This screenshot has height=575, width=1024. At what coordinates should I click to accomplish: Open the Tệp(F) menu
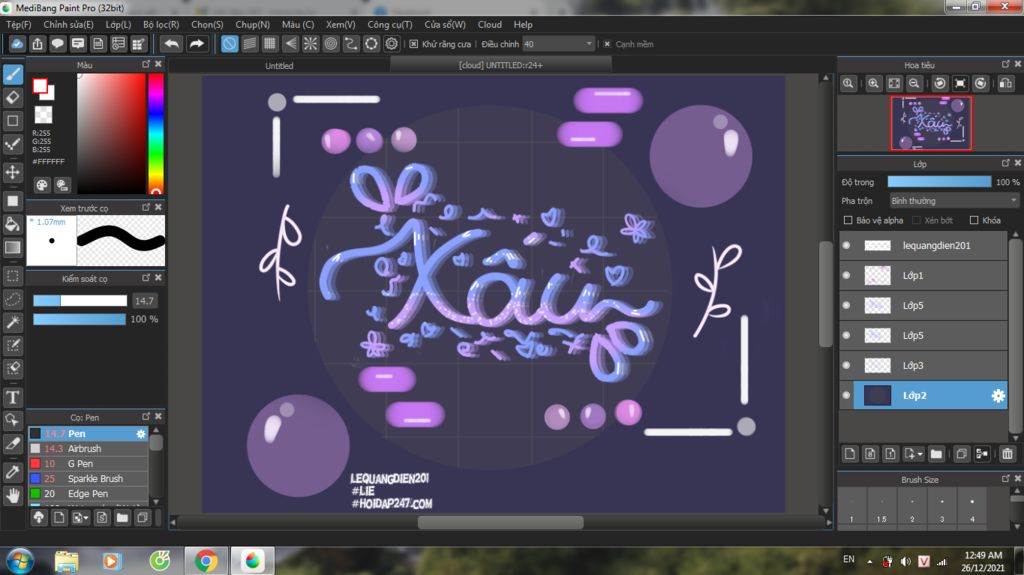pyautogui.click(x=18, y=24)
